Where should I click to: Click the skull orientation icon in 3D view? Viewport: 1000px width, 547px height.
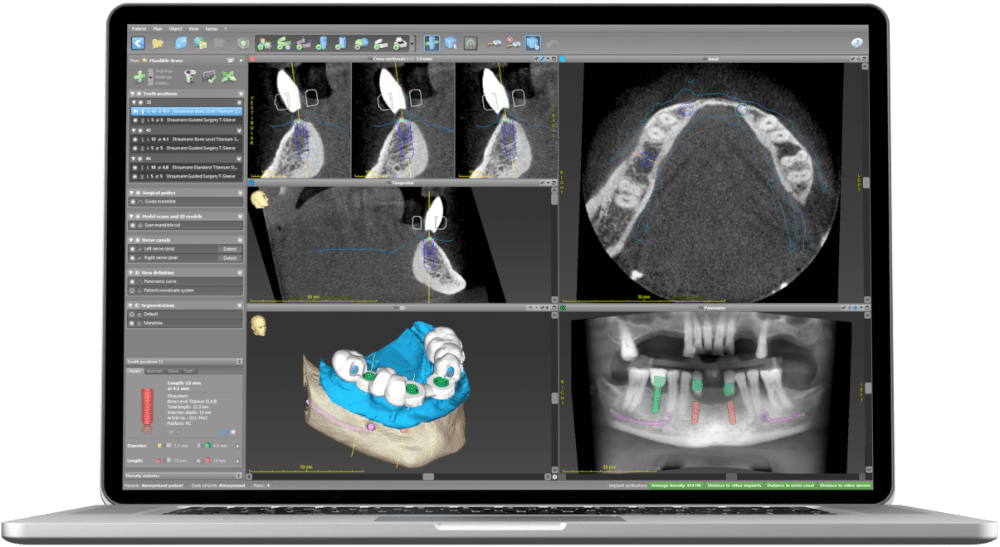pos(258,325)
